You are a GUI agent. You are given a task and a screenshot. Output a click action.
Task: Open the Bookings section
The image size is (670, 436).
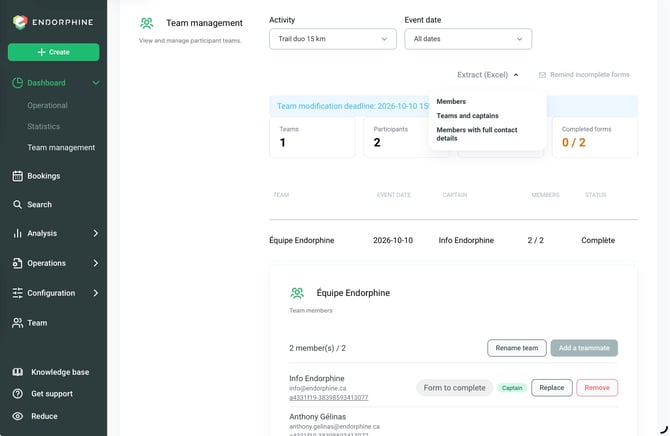click(x=44, y=176)
